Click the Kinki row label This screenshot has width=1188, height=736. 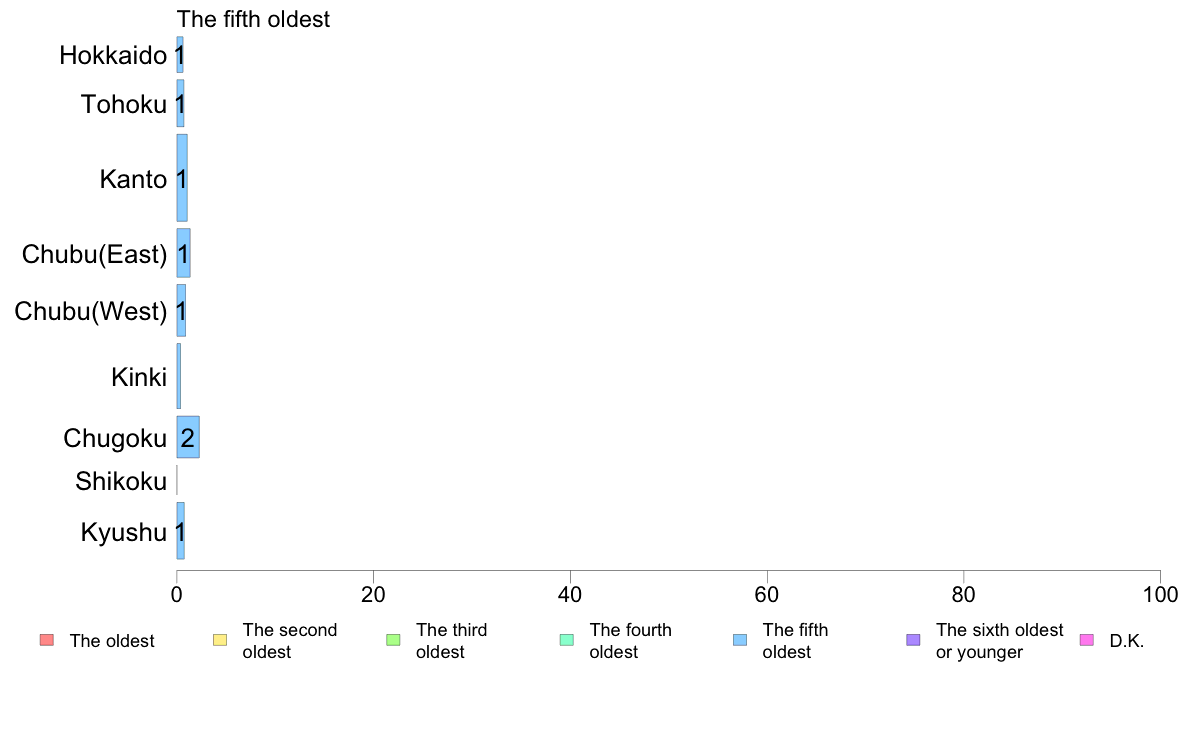click(x=139, y=377)
